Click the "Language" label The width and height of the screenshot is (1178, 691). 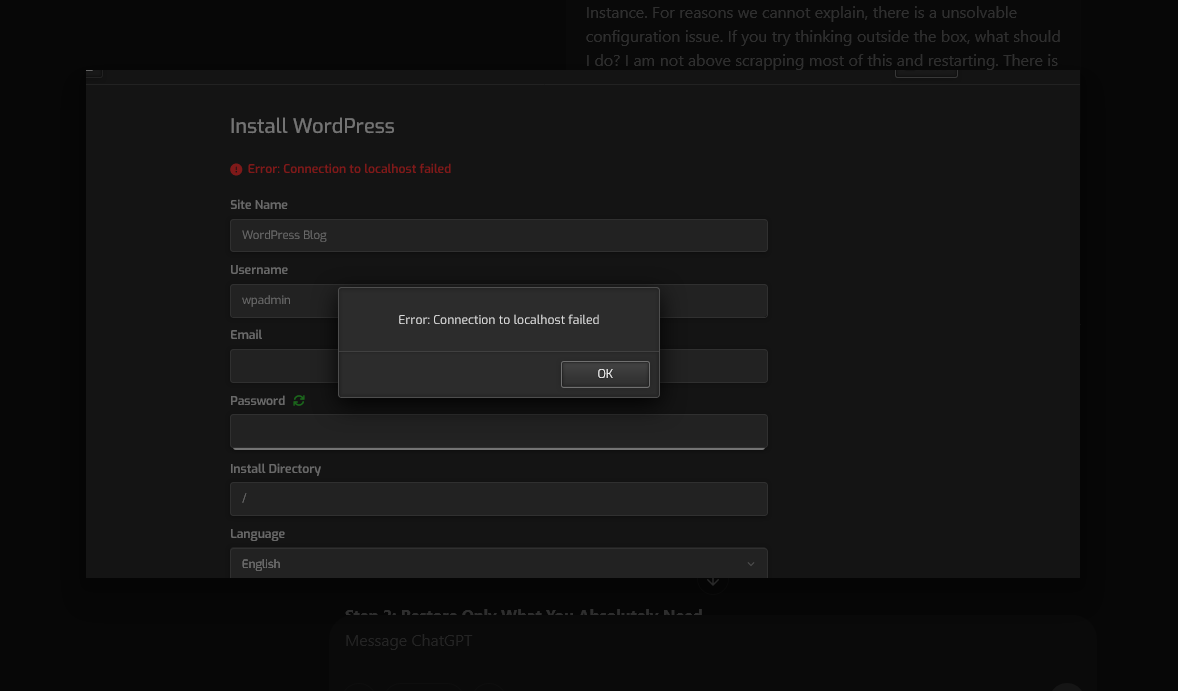(257, 534)
